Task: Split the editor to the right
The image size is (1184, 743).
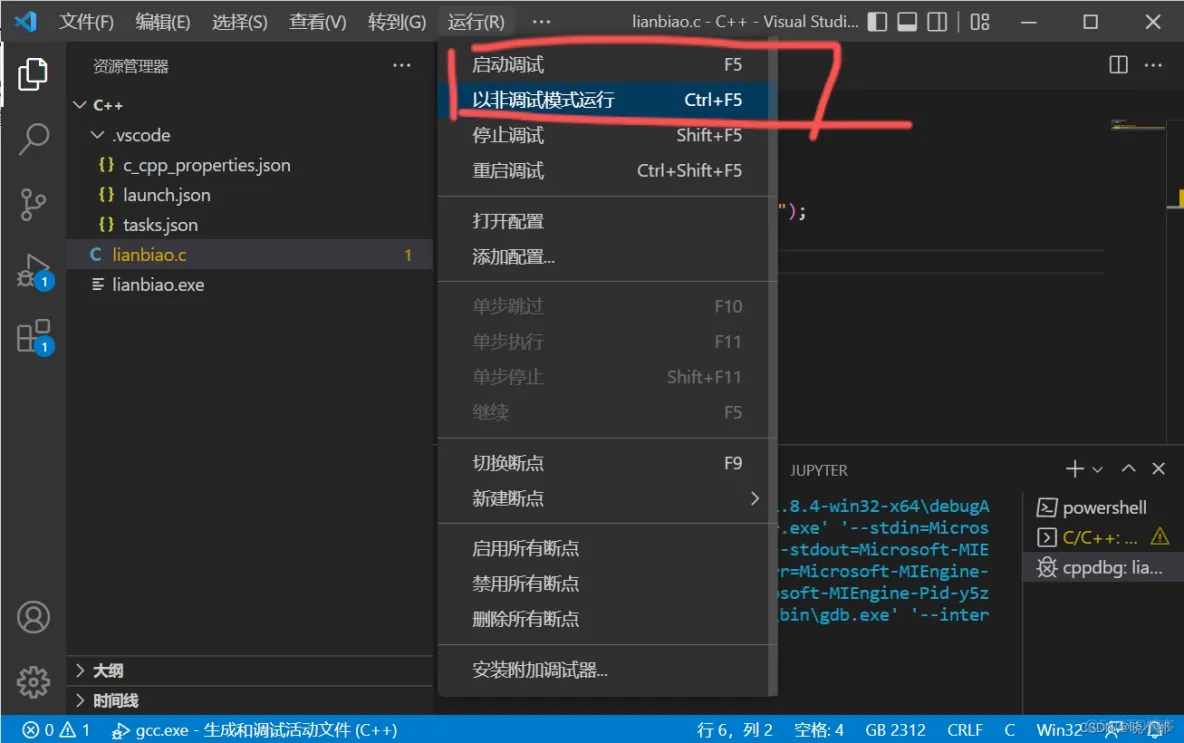Action: (1118, 65)
